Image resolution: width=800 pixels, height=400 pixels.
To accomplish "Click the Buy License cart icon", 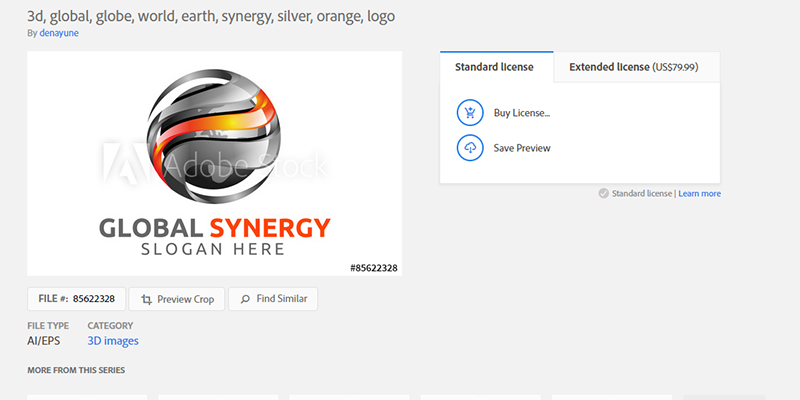I will [x=470, y=113].
